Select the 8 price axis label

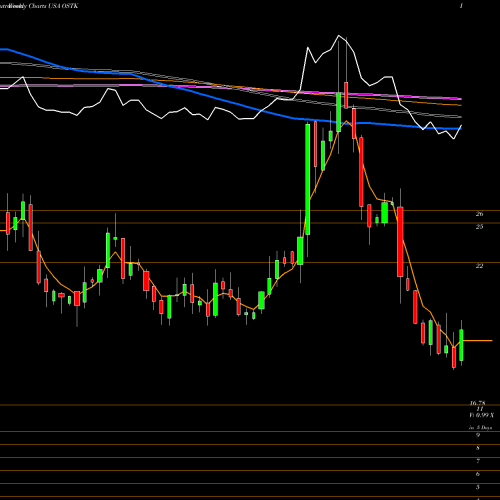478,448
